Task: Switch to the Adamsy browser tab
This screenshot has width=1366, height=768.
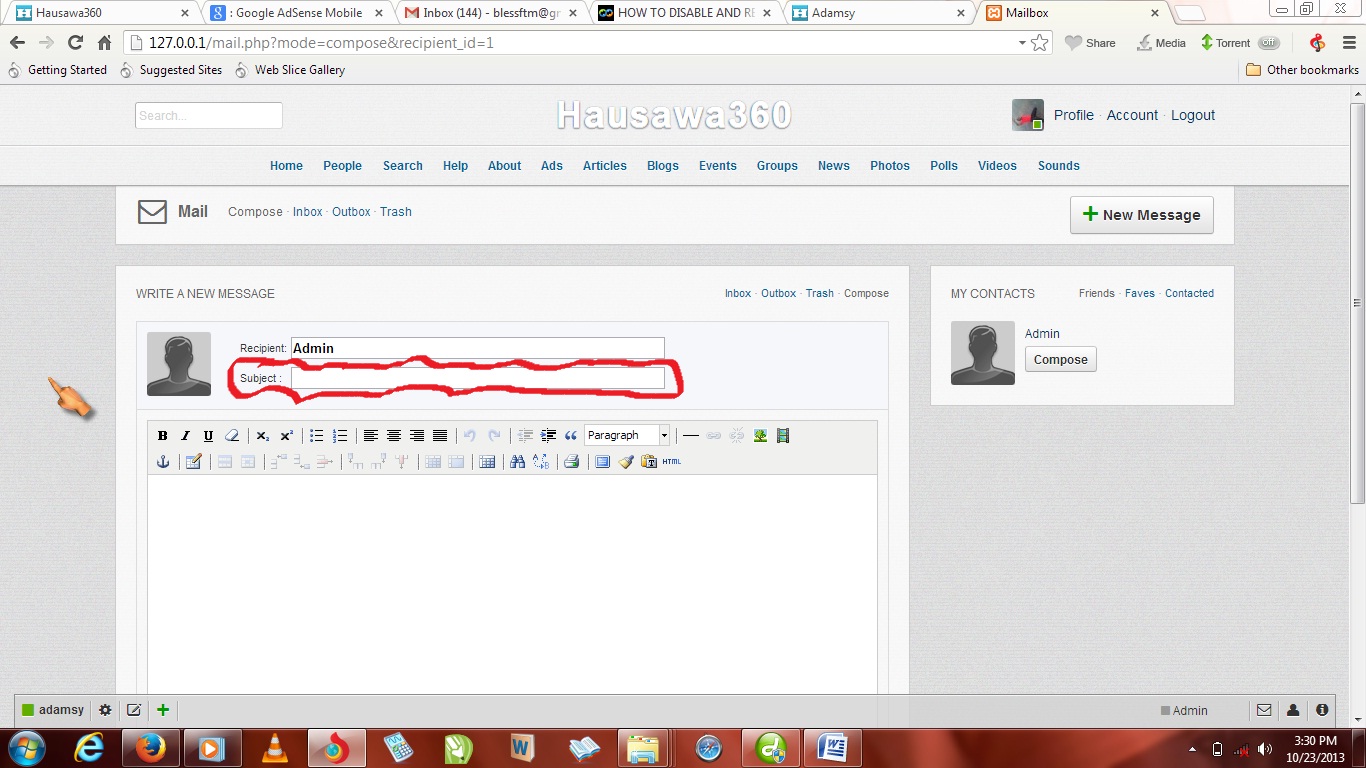Action: pyautogui.click(x=877, y=13)
